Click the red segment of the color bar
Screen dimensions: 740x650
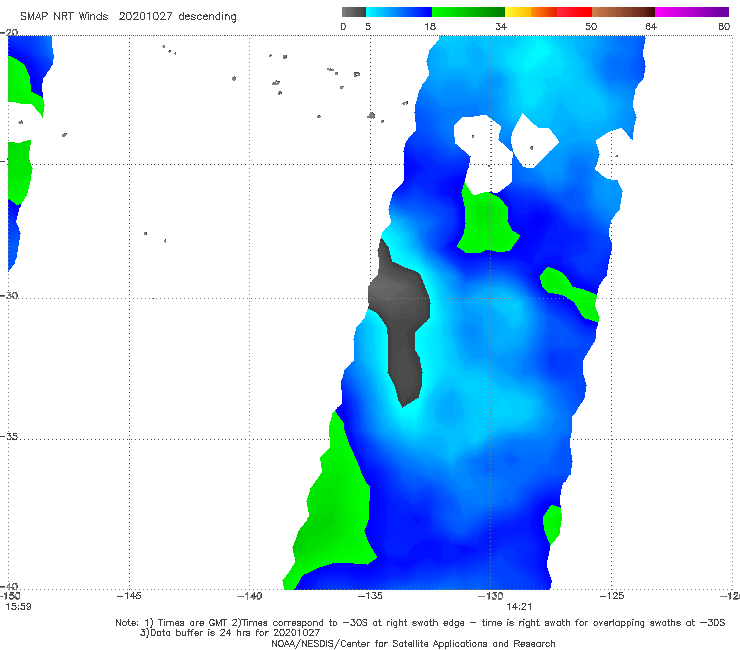click(x=574, y=12)
